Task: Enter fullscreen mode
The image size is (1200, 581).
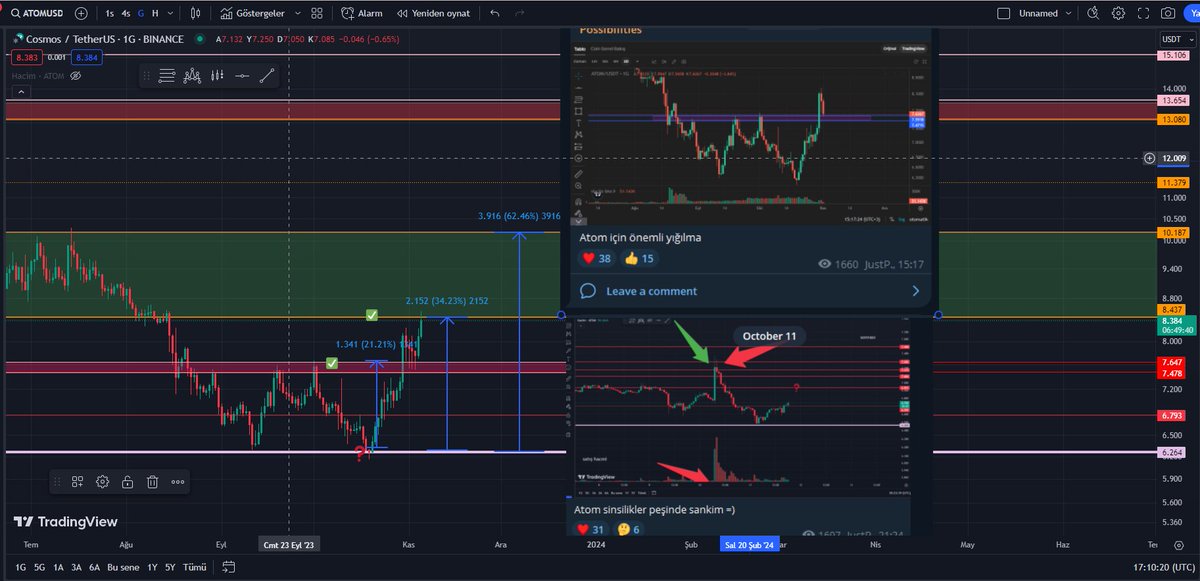Action: tap(1143, 14)
